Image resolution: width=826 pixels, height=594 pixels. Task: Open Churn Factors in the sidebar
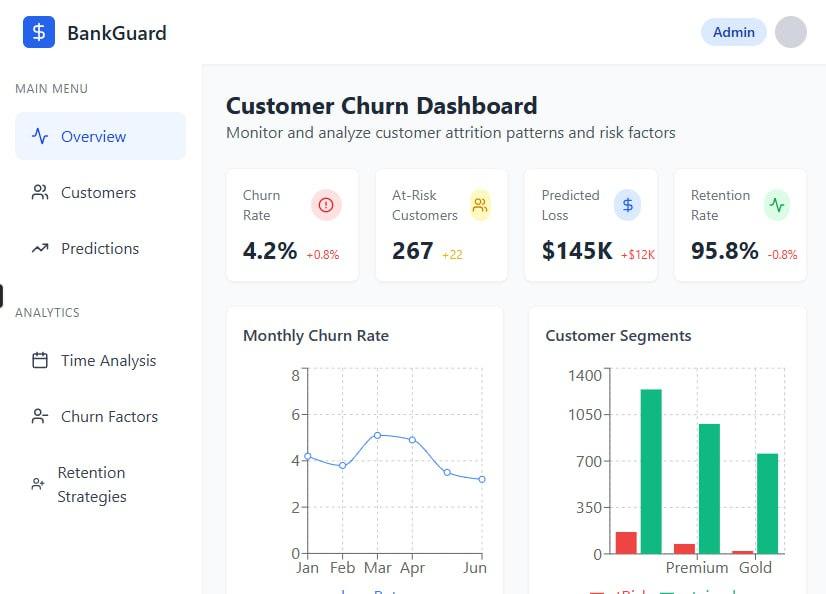(x=101, y=416)
